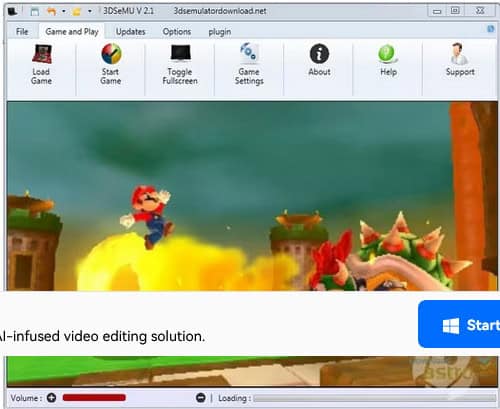Click the volume plus icon

pyautogui.click(x=51, y=397)
